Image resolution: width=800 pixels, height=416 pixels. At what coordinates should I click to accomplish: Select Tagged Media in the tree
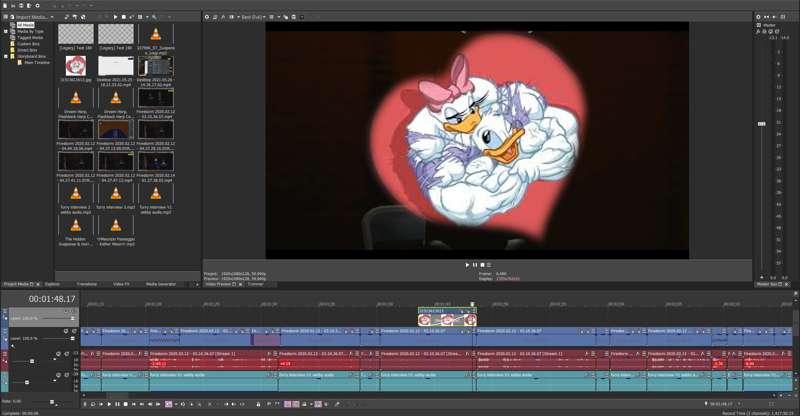pyautogui.click(x=30, y=38)
